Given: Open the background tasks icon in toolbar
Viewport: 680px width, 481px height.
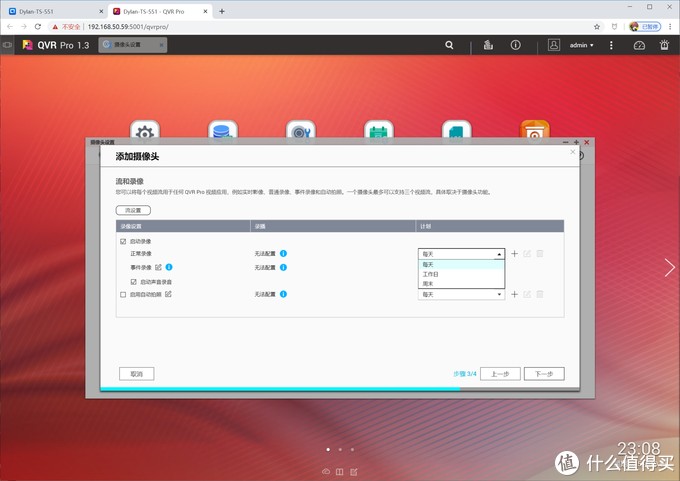Looking at the screenshot, I should (x=488, y=45).
